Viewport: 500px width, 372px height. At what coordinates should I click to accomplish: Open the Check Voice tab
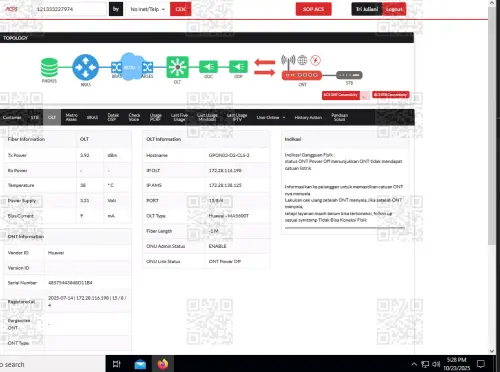coord(134,117)
